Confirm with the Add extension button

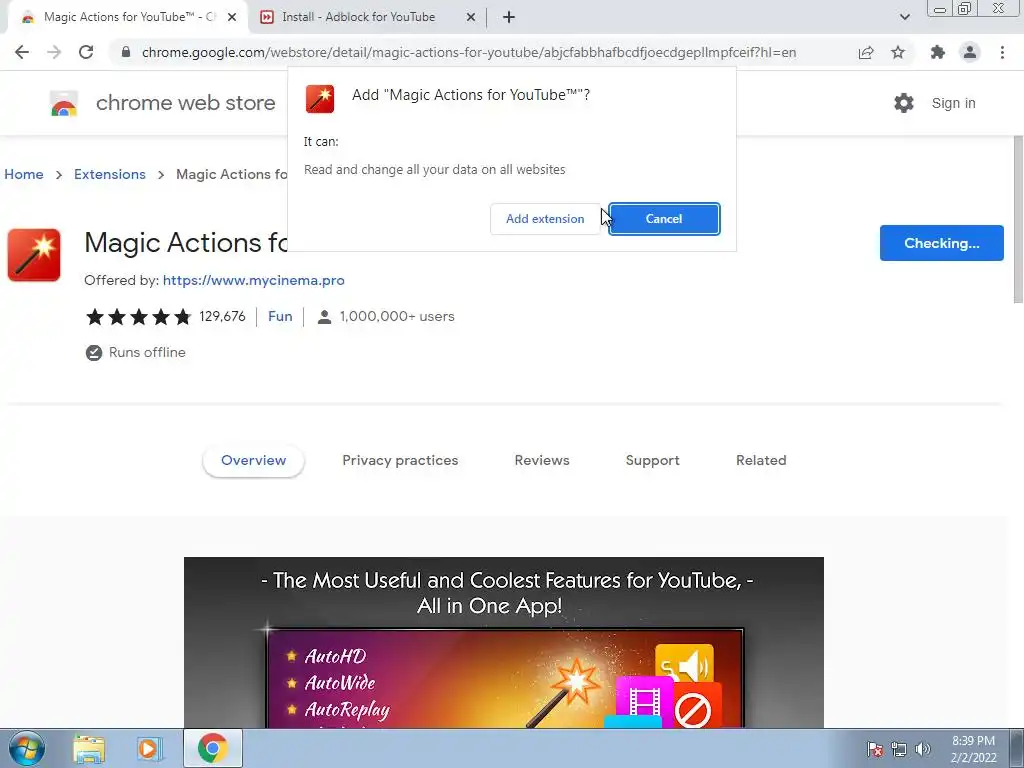point(545,219)
